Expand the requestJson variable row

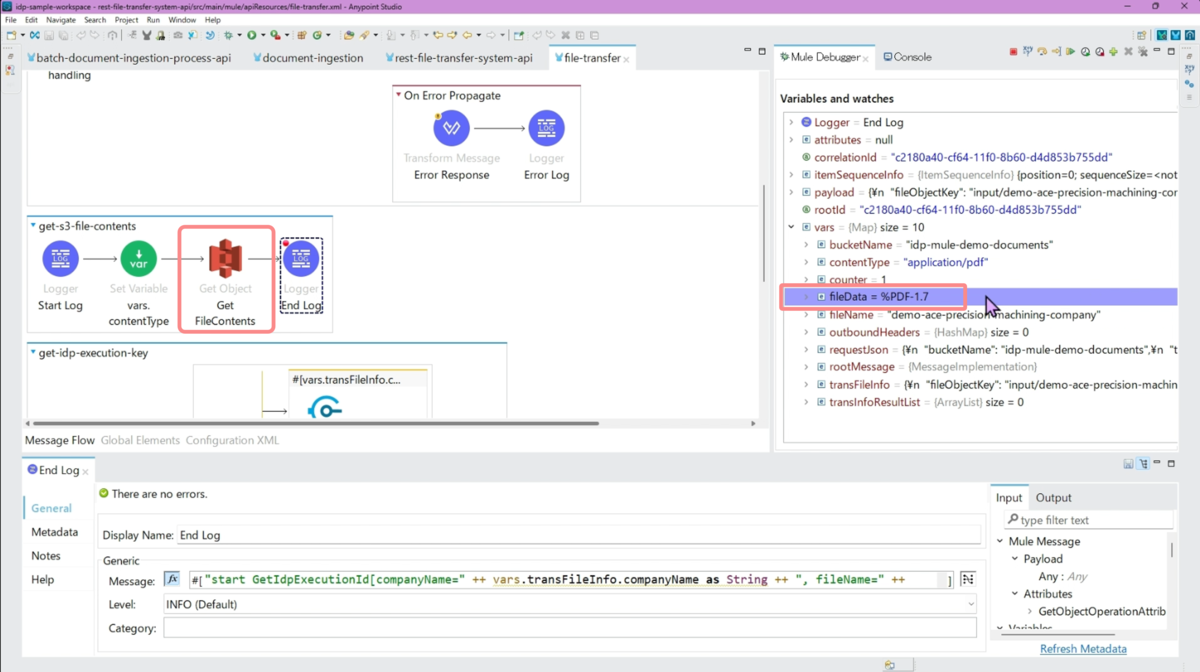point(806,350)
